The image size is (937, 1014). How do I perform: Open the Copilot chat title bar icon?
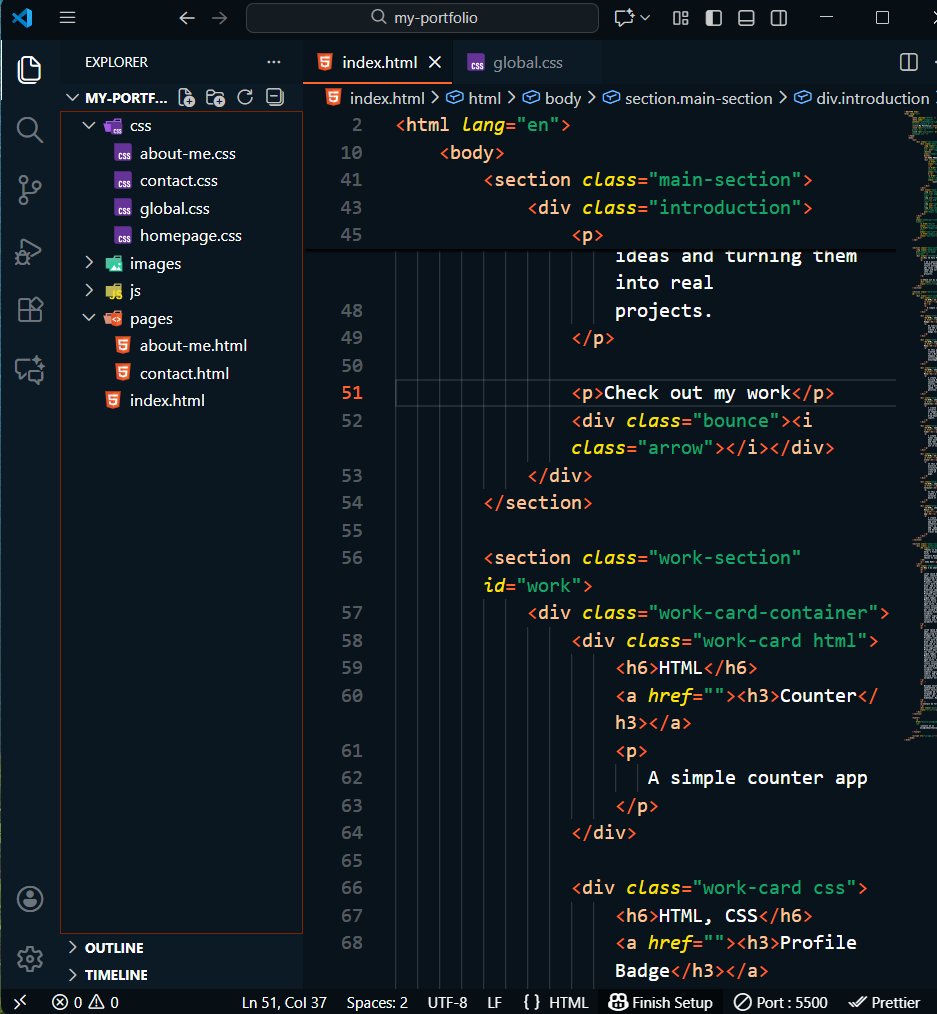(x=623, y=17)
